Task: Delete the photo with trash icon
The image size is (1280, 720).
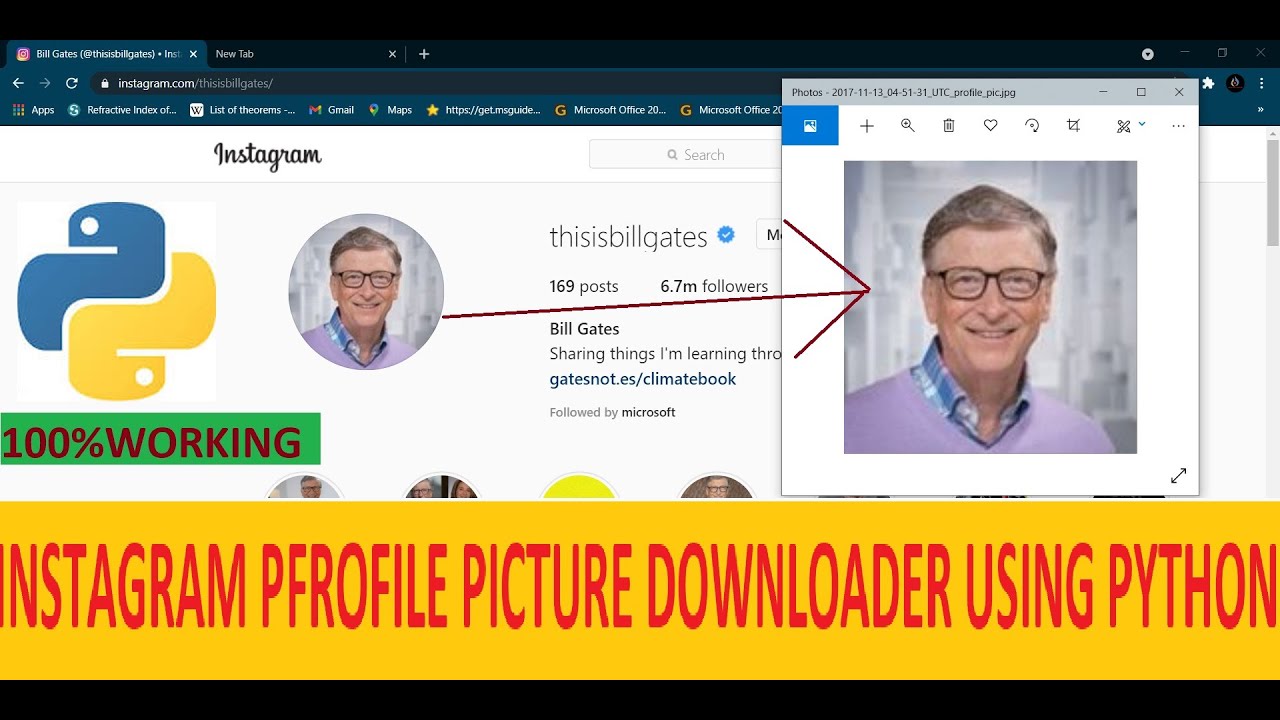Action: pos(949,126)
